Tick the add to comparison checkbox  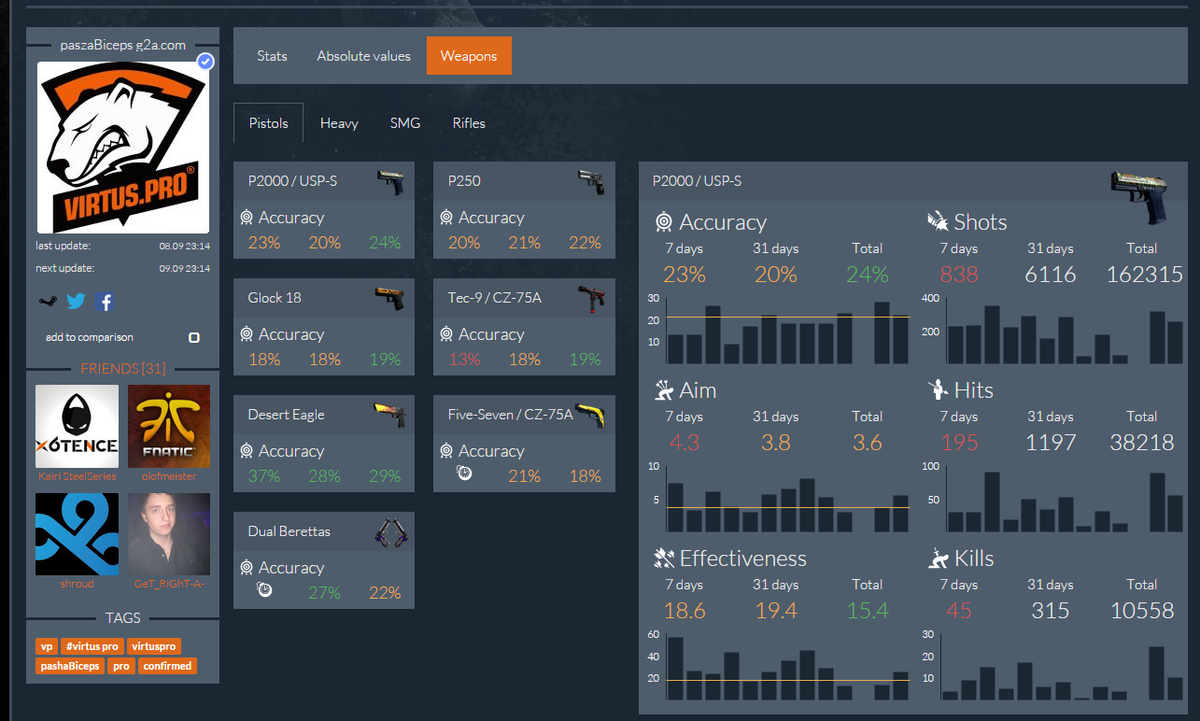194,337
